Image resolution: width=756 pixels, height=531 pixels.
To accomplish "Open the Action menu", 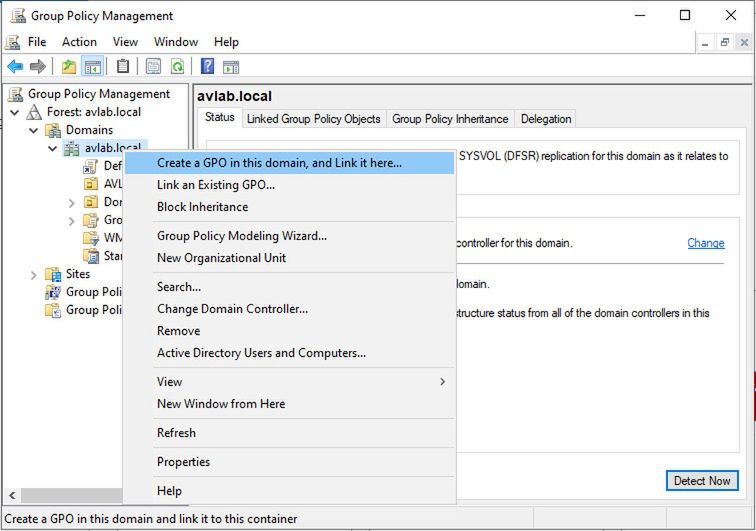I will click(79, 42).
